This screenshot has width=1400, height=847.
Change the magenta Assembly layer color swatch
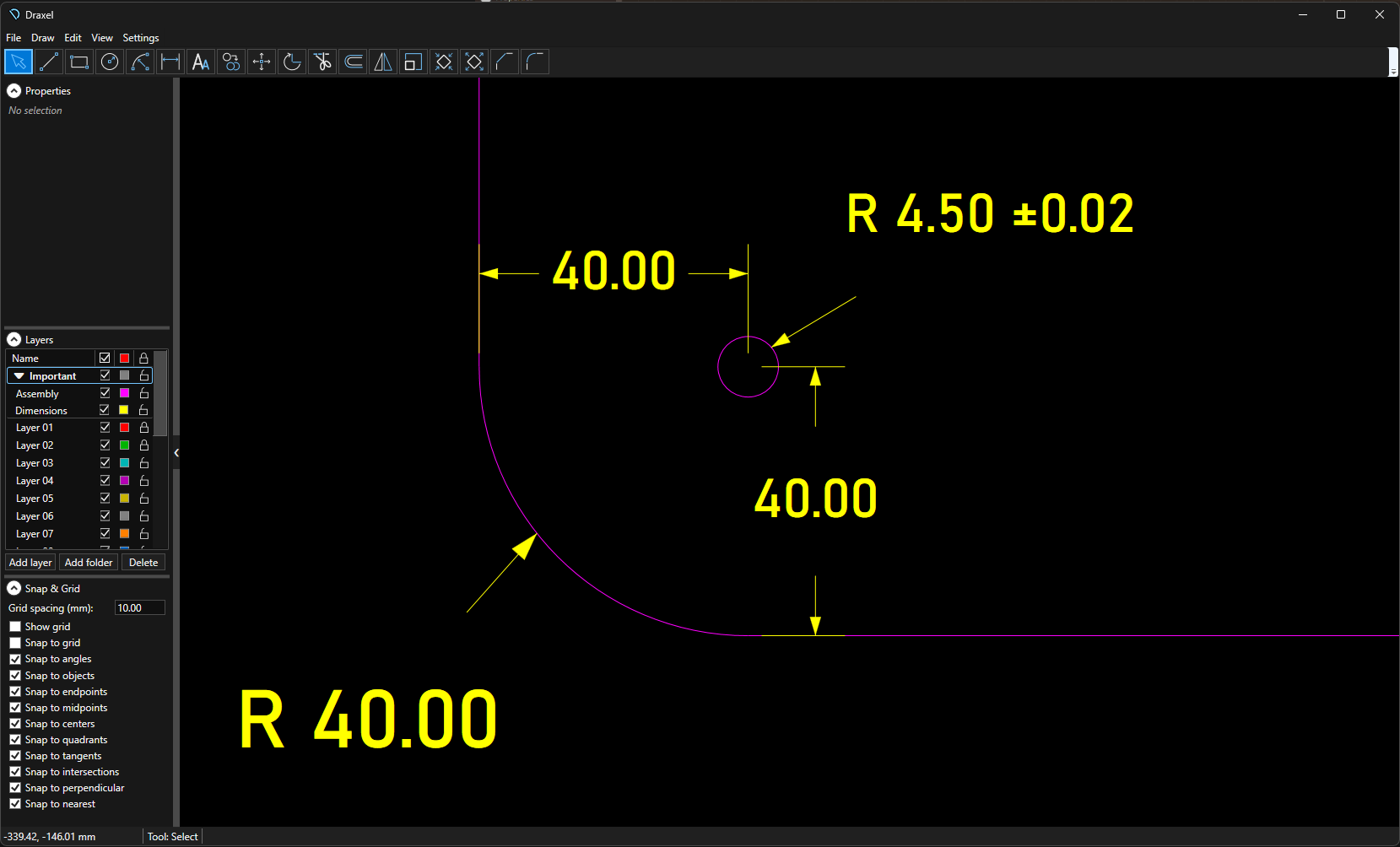pyautogui.click(x=124, y=393)
